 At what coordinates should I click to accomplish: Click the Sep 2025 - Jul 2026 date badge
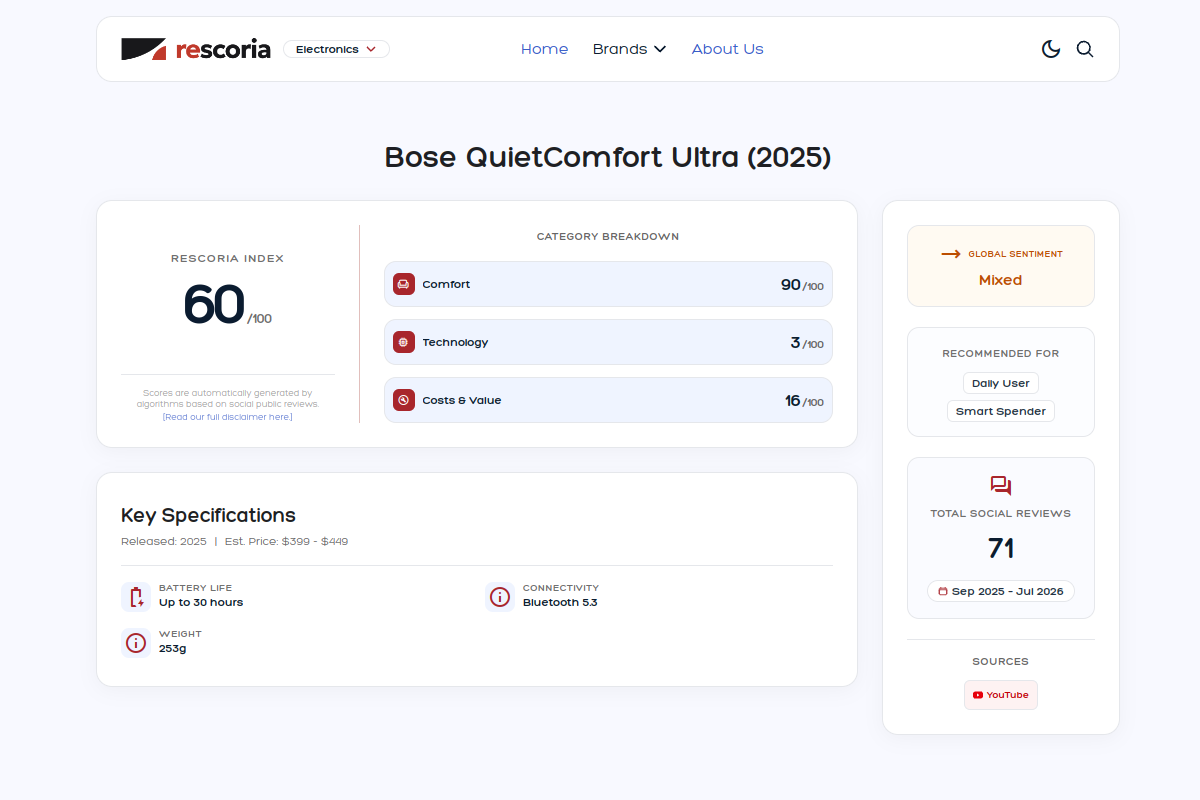click(1001, 591)
